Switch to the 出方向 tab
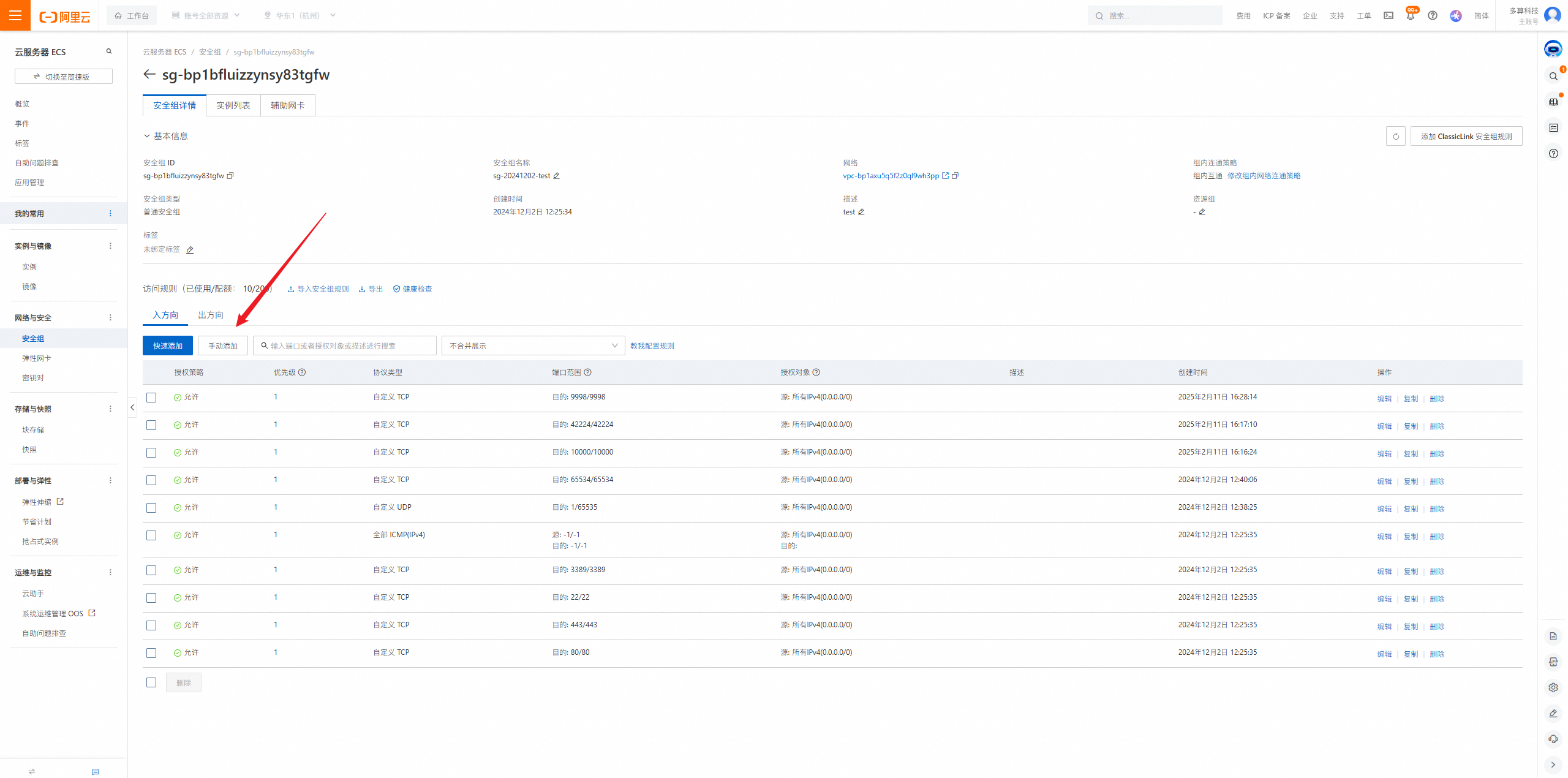Image resolution: width=1568 pixels, height=778 pixels. coord(211,315)
